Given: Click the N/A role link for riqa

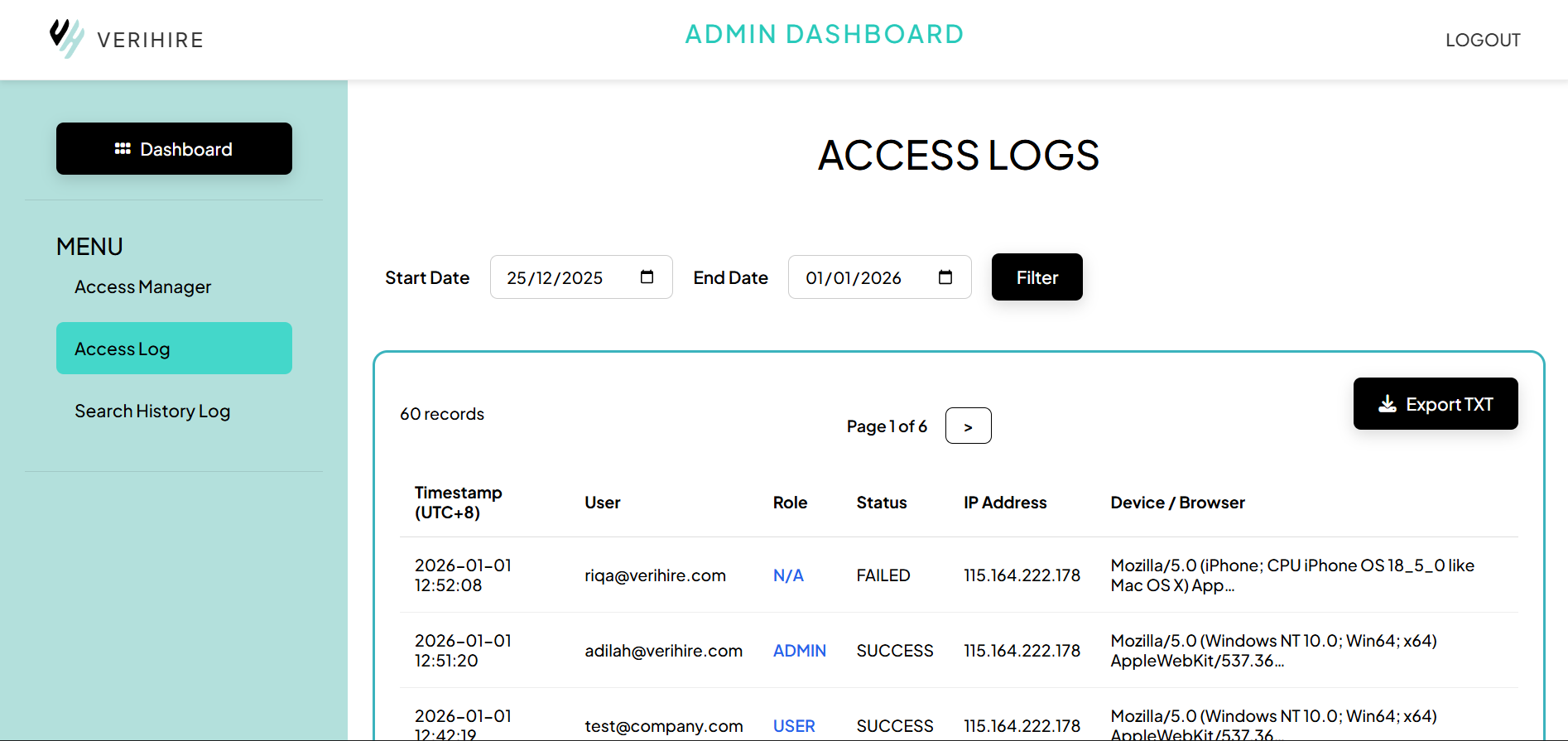Looking at the screenshot, I should [x=788, y=575].
